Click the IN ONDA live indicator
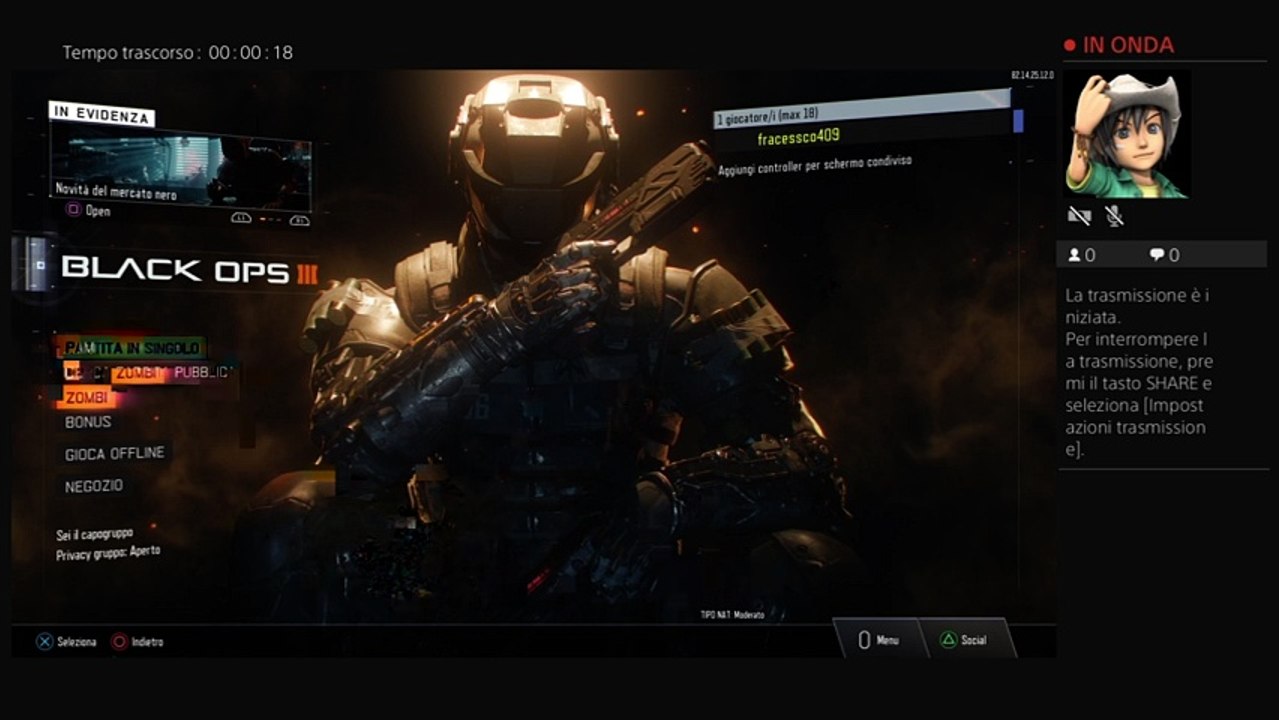Screen dimensions: 1279x720 [1118, 45]
